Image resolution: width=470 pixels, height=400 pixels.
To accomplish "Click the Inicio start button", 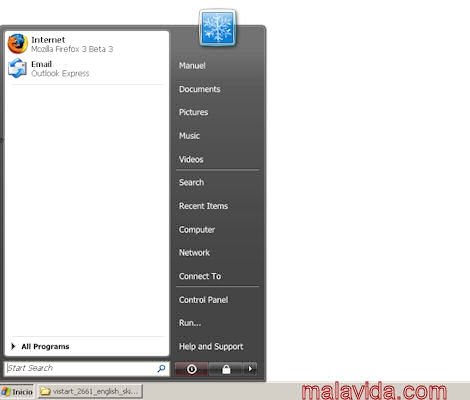I will [x=17, y=391].
